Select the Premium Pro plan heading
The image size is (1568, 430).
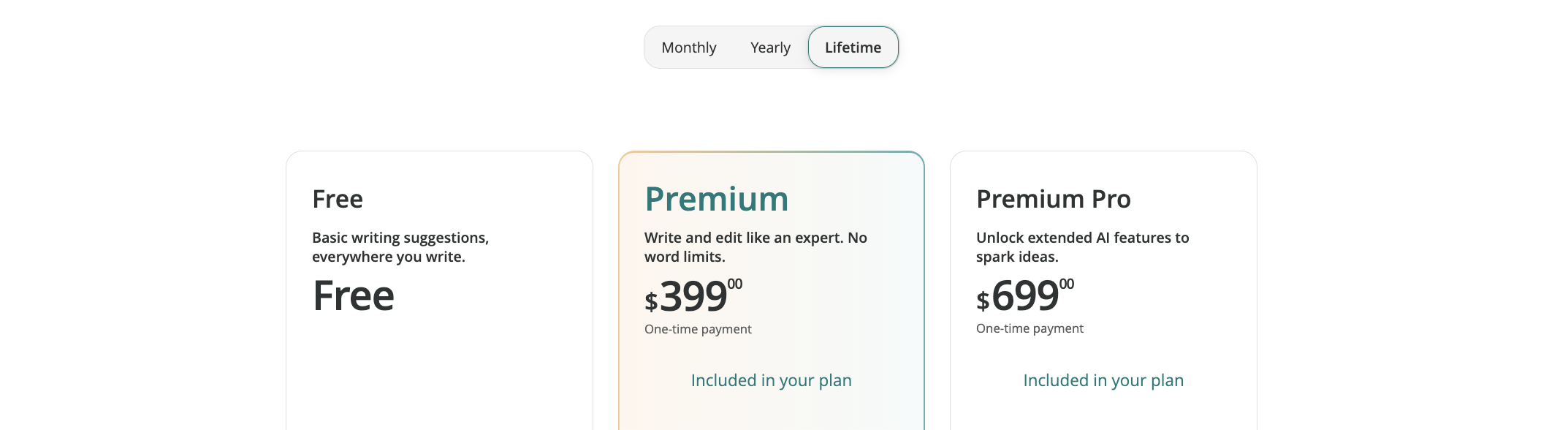[x=1053, y=199]
